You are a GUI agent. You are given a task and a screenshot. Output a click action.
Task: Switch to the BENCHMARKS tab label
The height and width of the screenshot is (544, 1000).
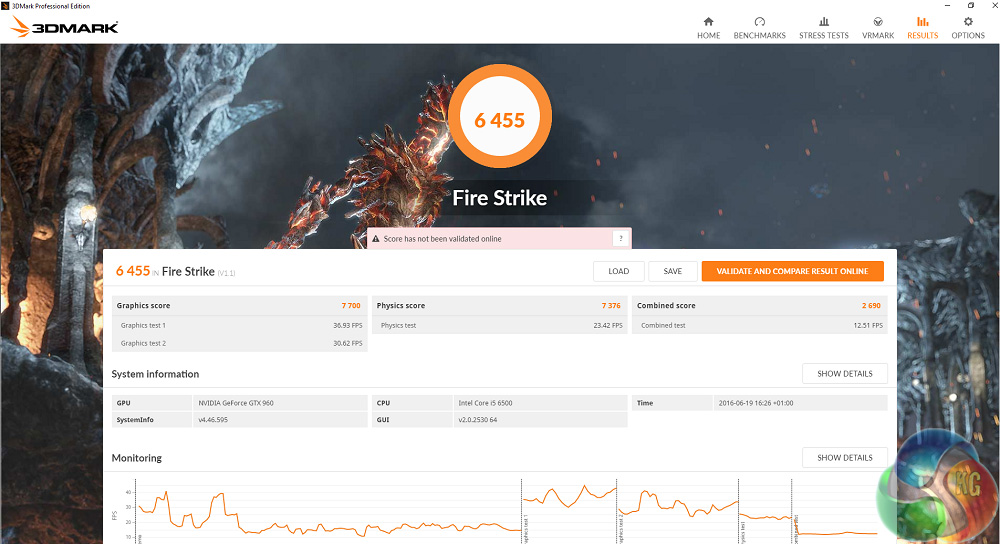point(760,36)
